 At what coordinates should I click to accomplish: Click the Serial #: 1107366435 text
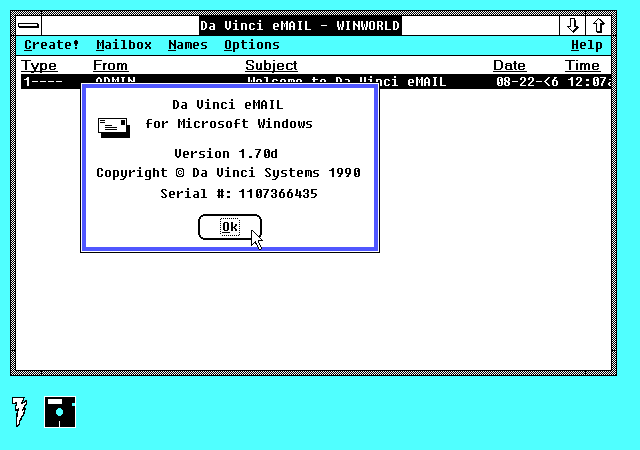239,194
